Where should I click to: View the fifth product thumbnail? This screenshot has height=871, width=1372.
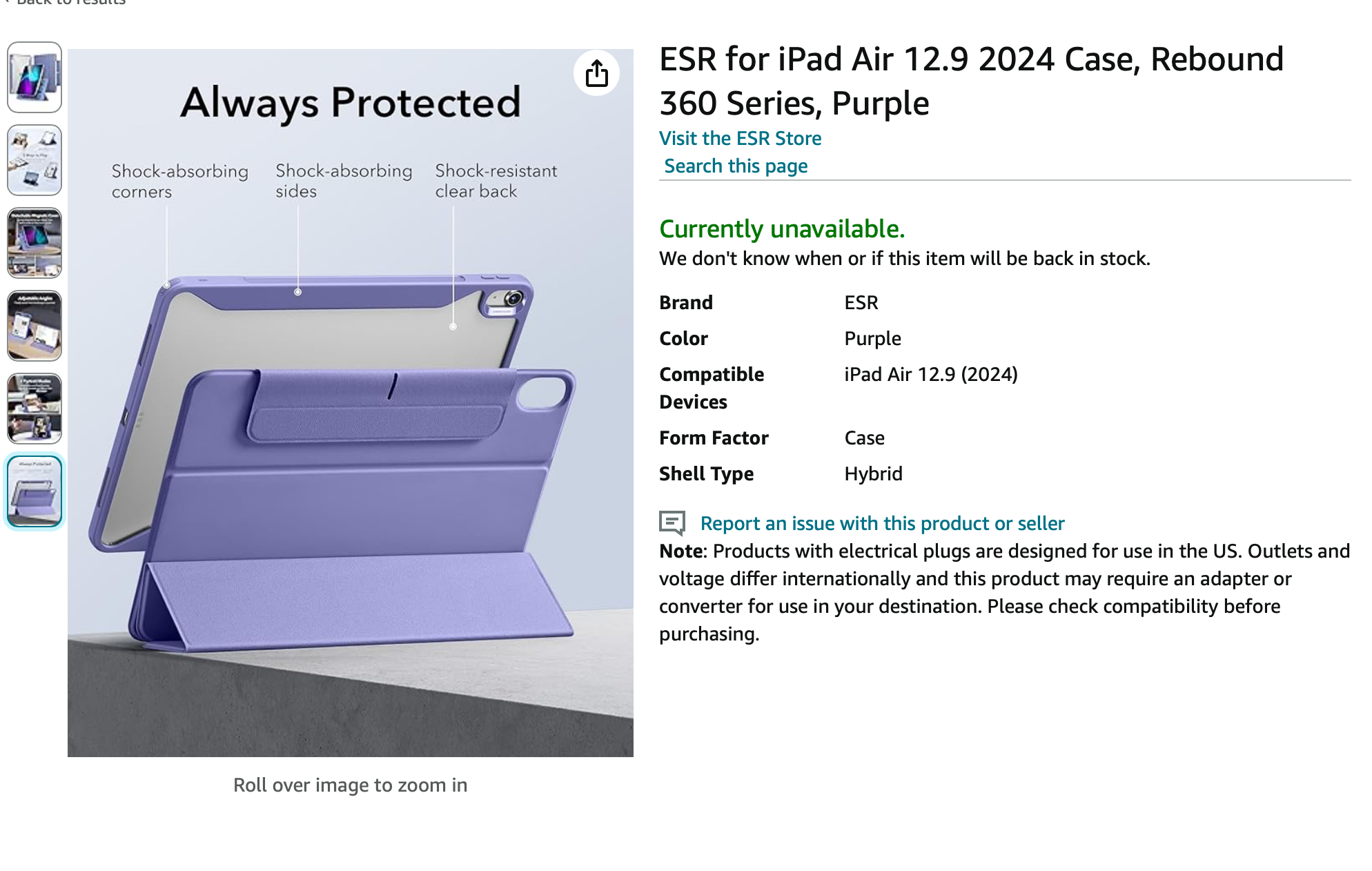click(x=35, y=409)
